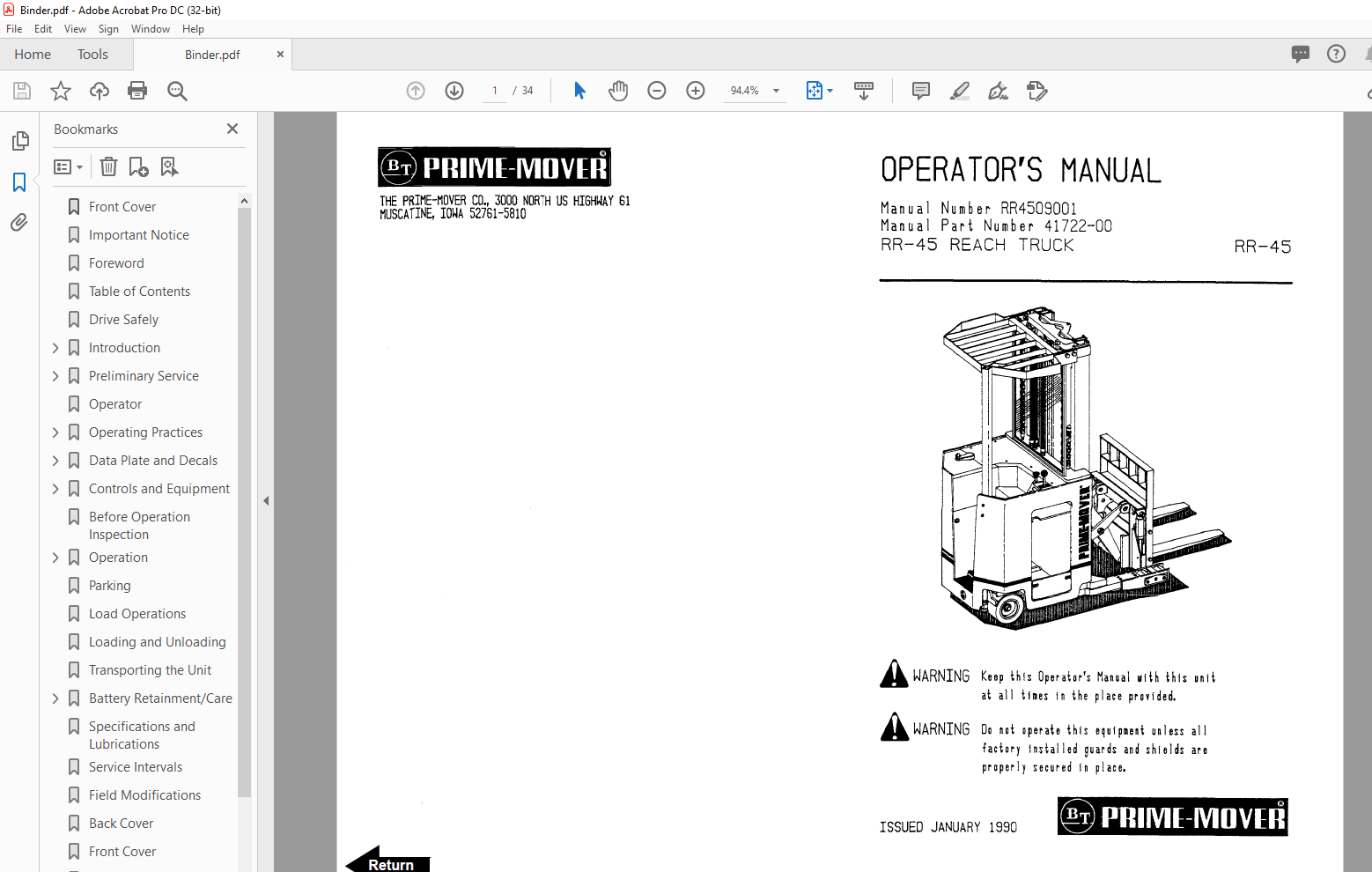Screen dimensions: 1372x872
Task: Jump to the Foreword bookmark
Action: [x=115, y=263]
